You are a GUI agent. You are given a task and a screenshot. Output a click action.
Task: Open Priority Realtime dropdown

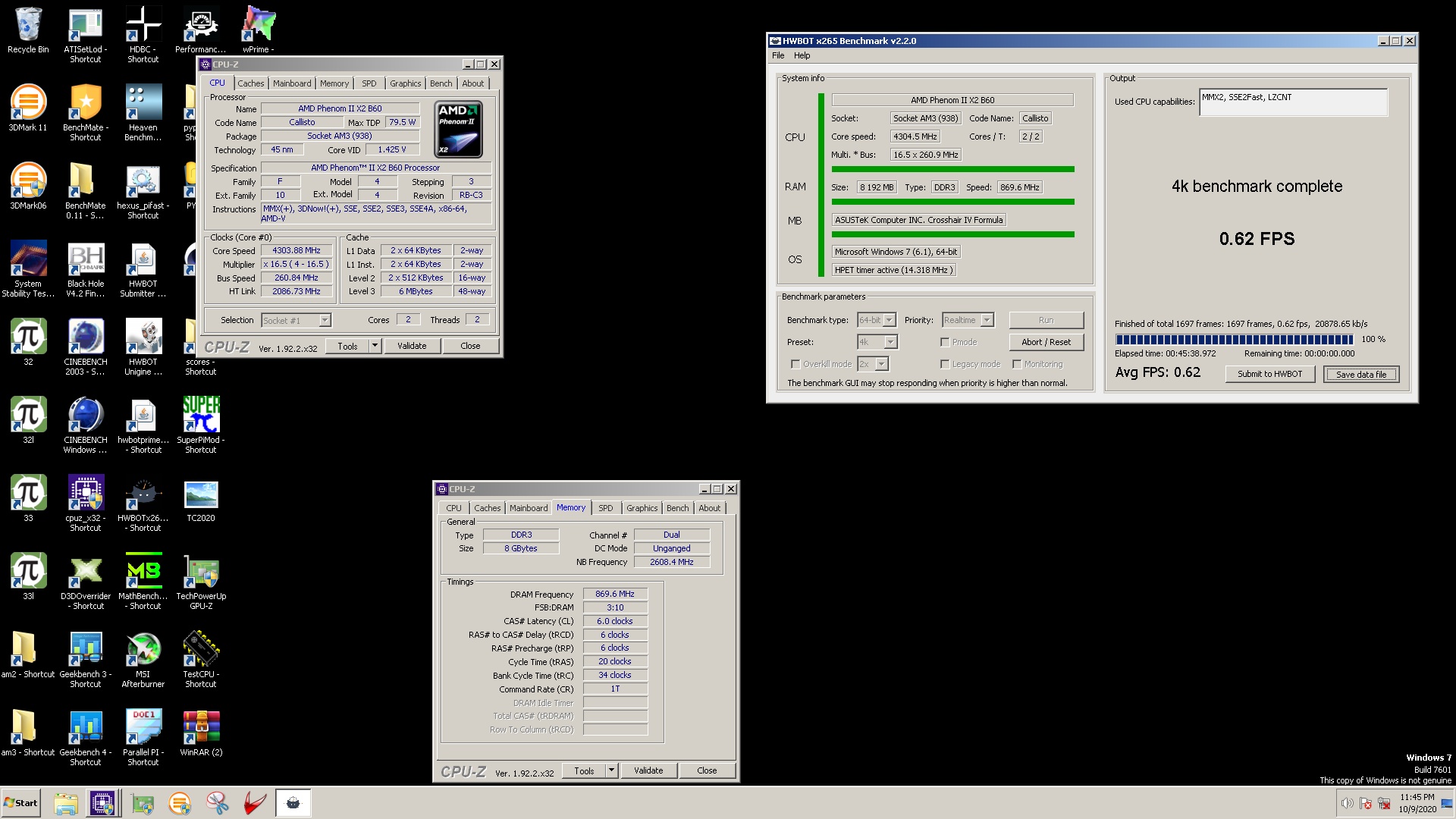987,320
